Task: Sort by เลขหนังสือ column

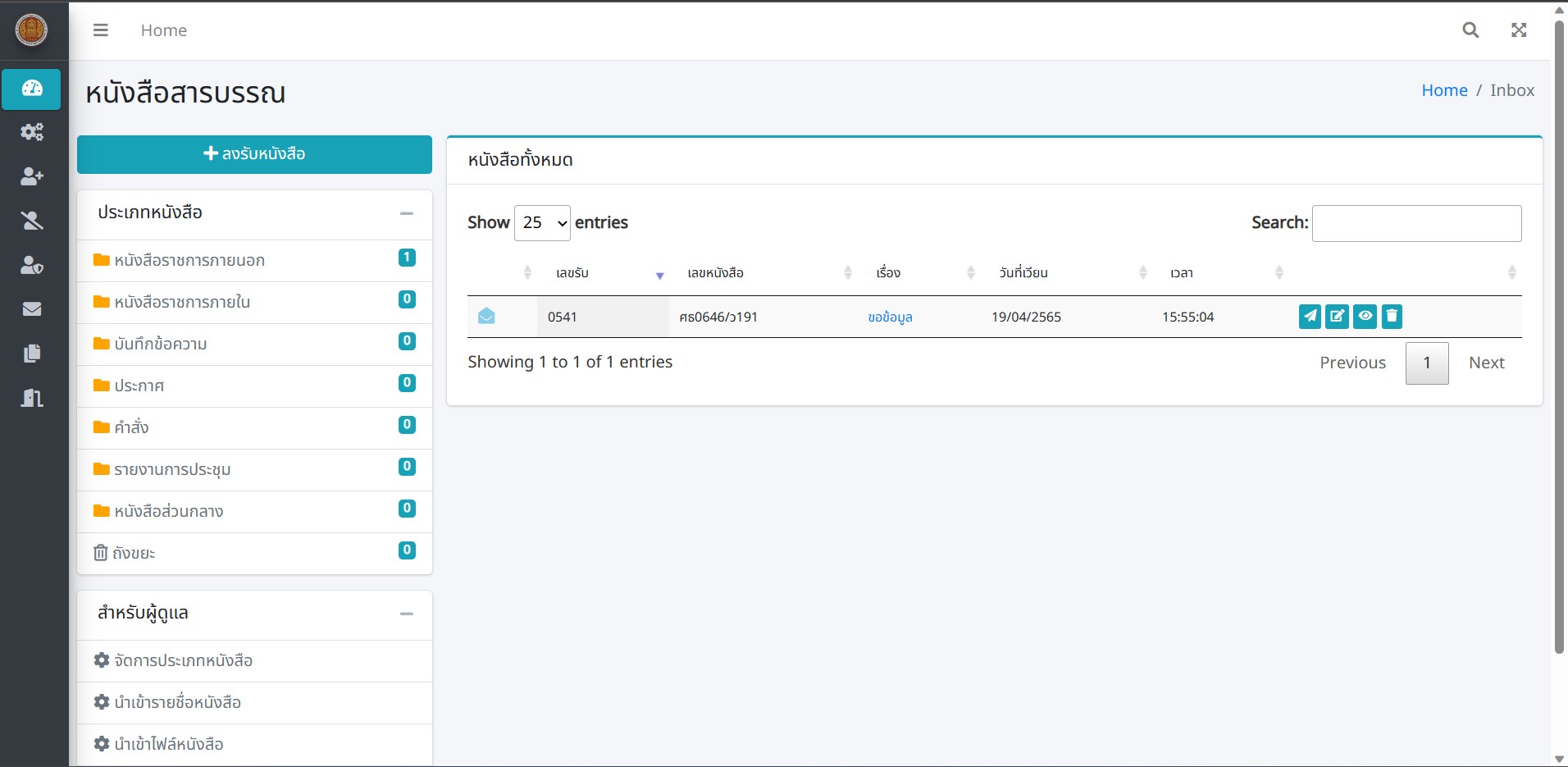Action: click(763, 272)
